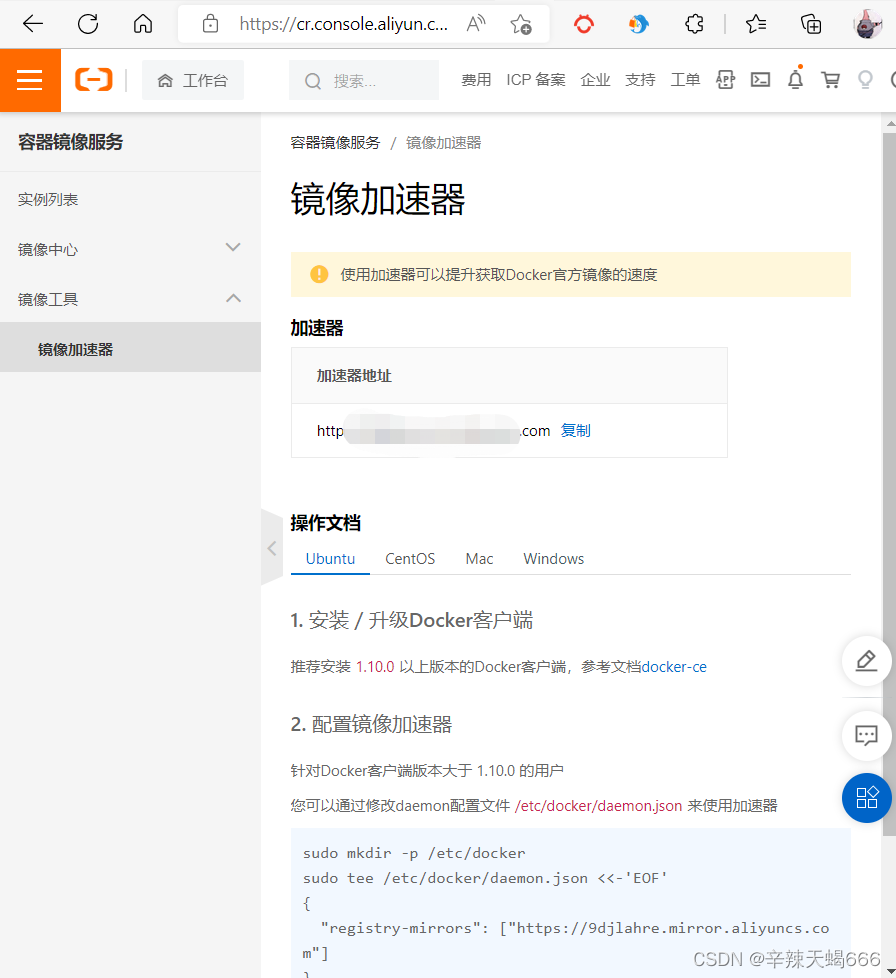Image resolution: width=896 pixels, height=978 pixels.
Task: Open the shopping cart
Action: 831,80
